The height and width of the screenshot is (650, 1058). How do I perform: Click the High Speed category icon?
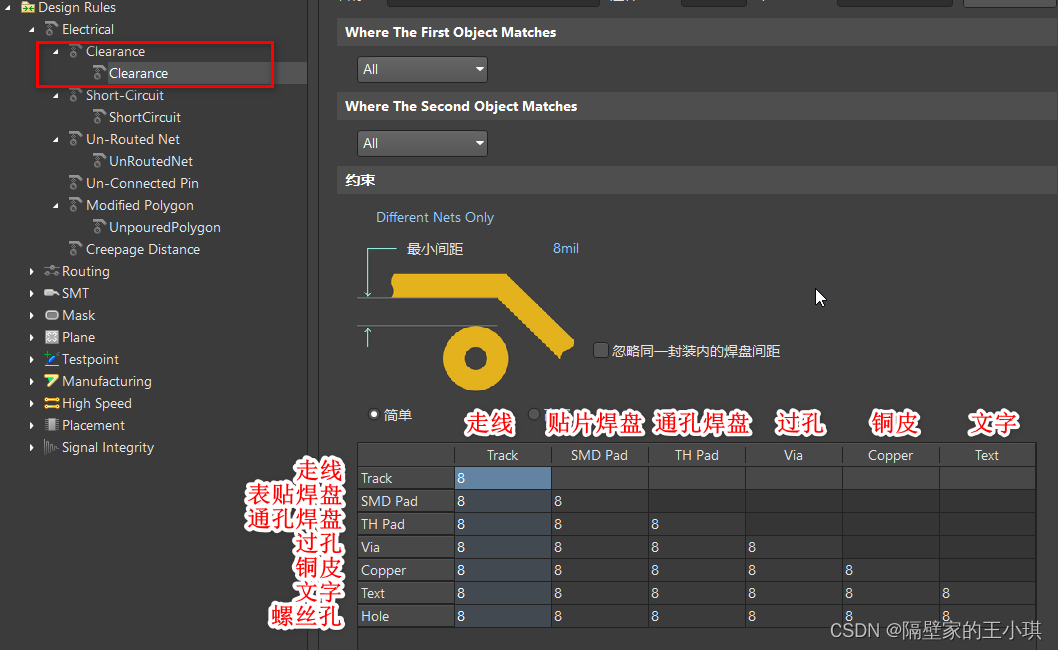52,403
